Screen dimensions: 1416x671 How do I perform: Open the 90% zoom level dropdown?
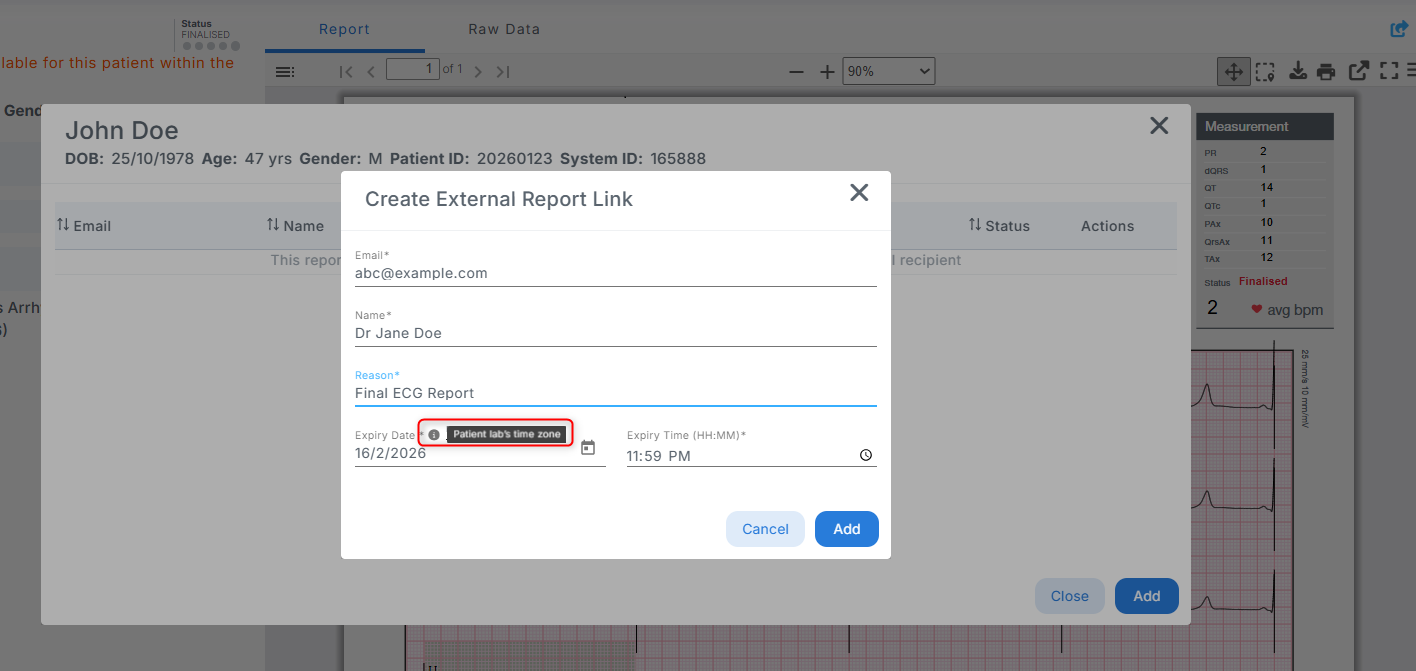pos(887,70)
